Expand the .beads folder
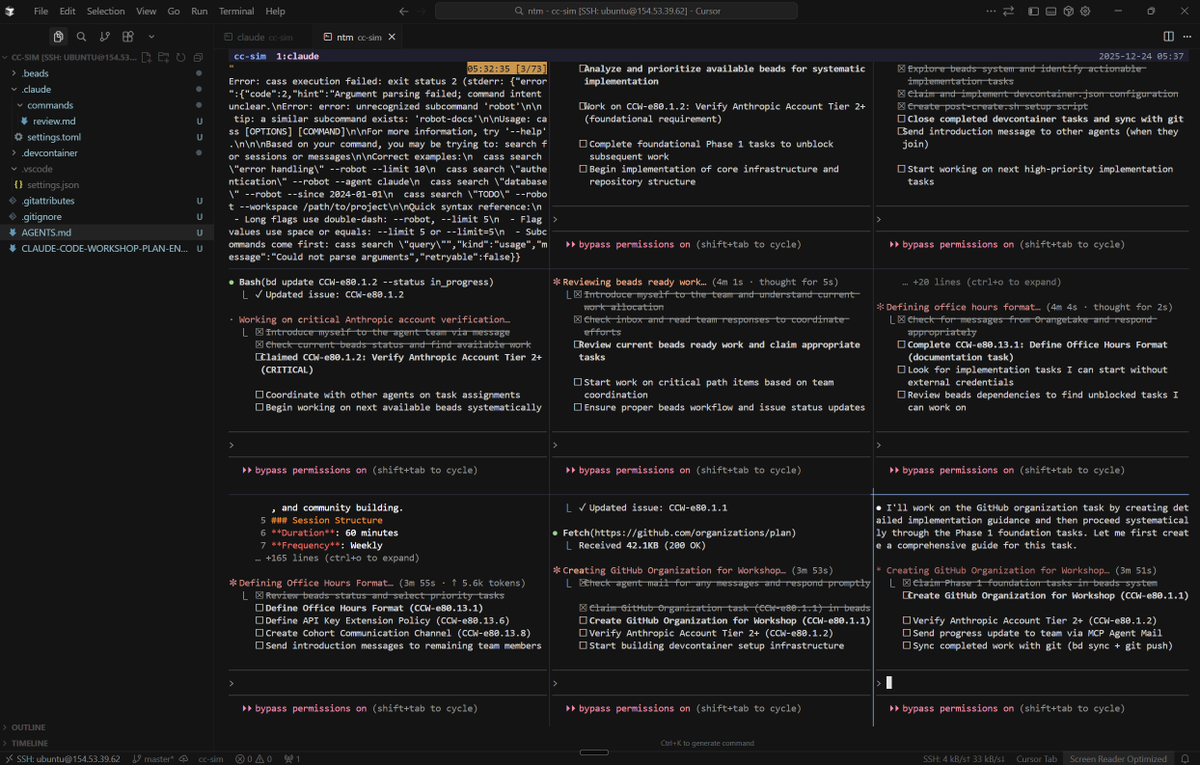Image resolution: width=1200 pixels, height=765 pixels. click(x=106, y=73)
